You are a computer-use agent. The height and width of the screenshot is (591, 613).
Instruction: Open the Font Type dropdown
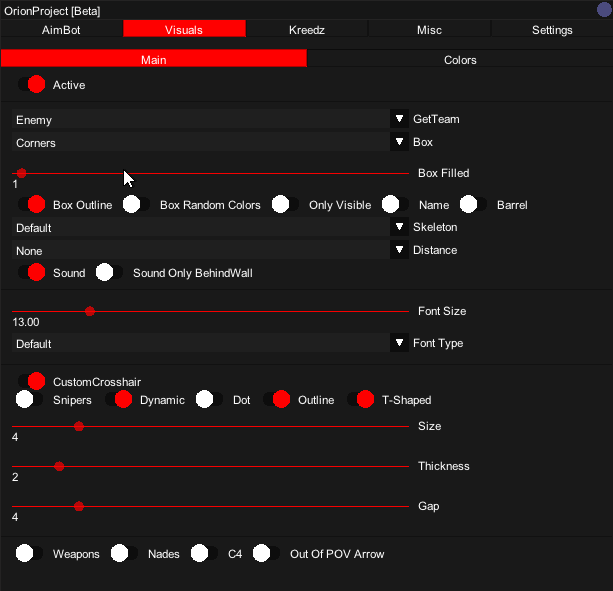pyautogui.click(x=399, y=343)
